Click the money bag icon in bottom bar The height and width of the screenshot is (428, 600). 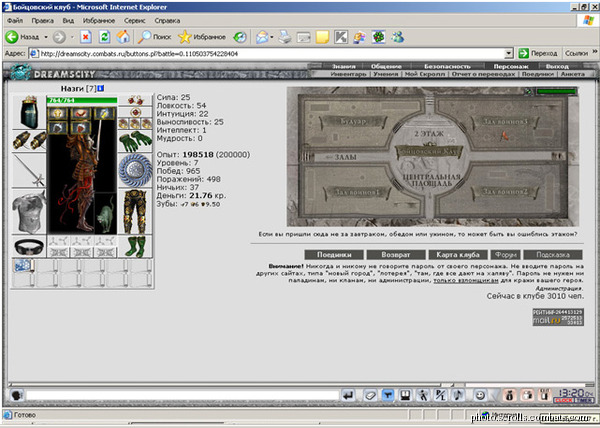(509, 395)
